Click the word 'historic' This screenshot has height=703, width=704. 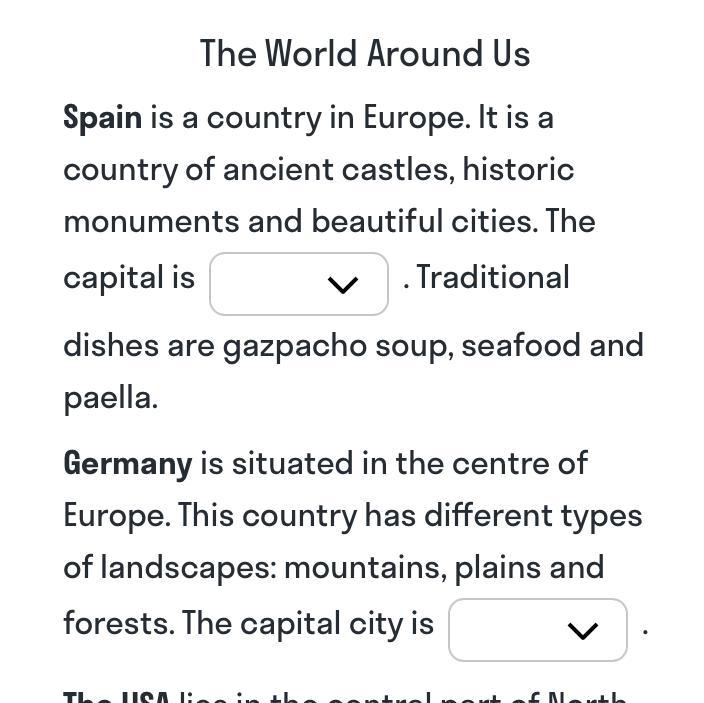pos(518,170)
